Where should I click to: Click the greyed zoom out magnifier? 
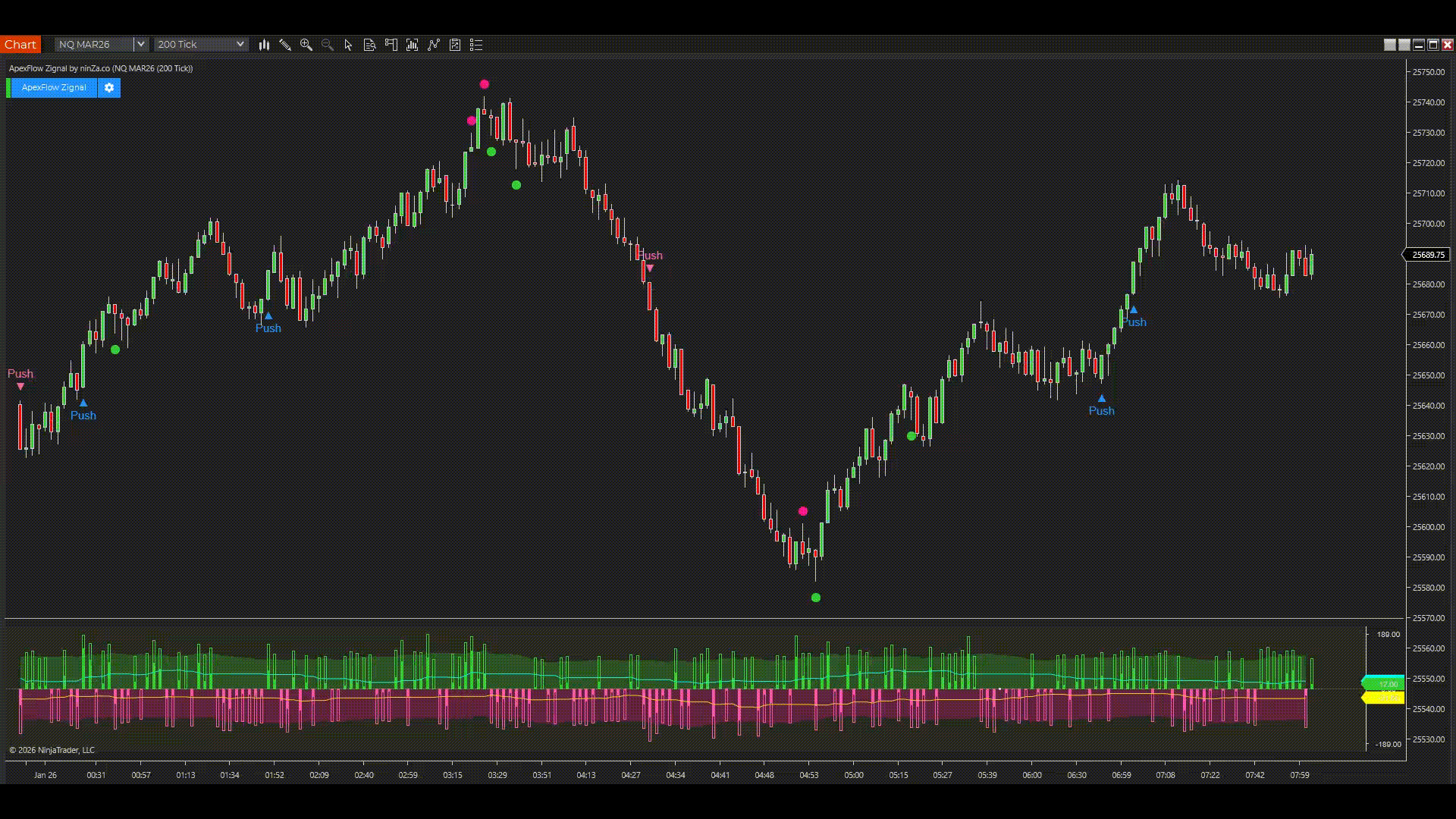click(x=328, y=45)
